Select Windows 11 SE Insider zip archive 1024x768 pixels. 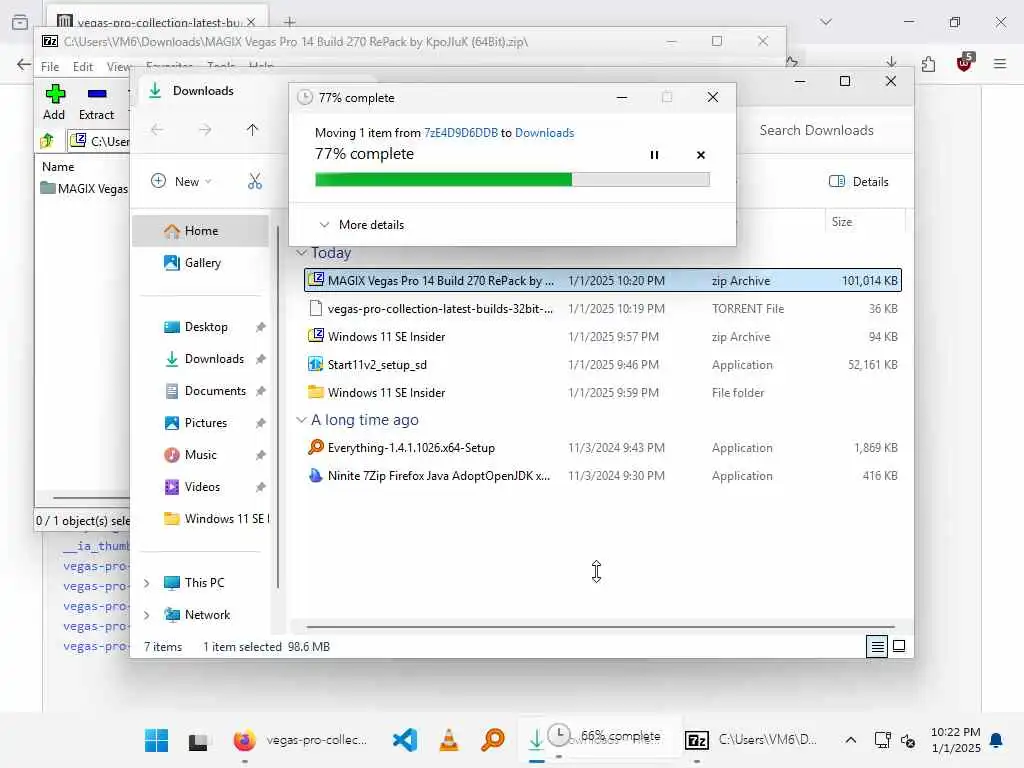pyautogui.click(x=603, y=337)
